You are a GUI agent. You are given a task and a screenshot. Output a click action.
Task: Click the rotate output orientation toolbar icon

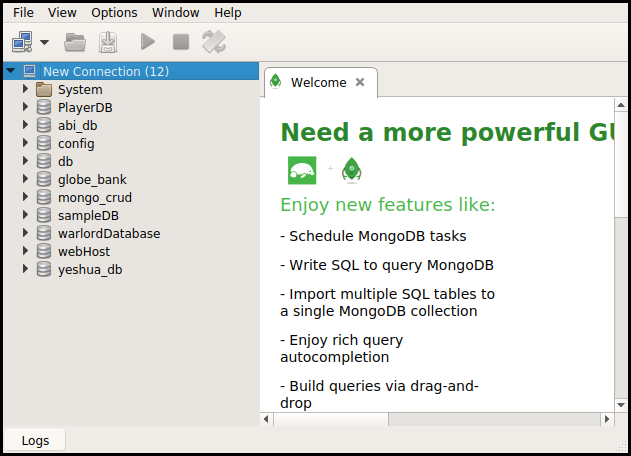coord(214,42)
